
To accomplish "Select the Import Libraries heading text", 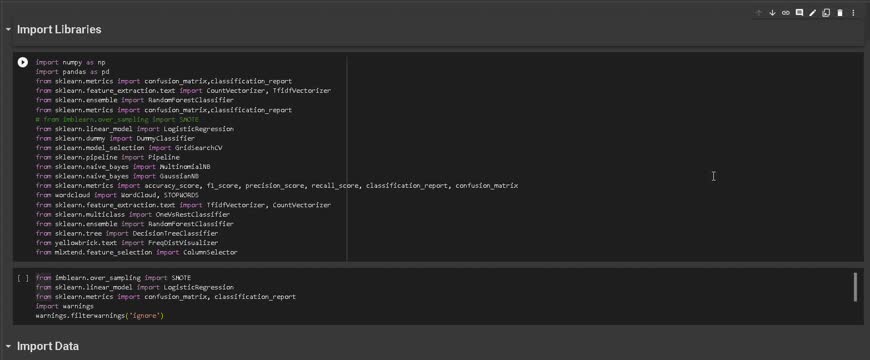I will [59, 29].
